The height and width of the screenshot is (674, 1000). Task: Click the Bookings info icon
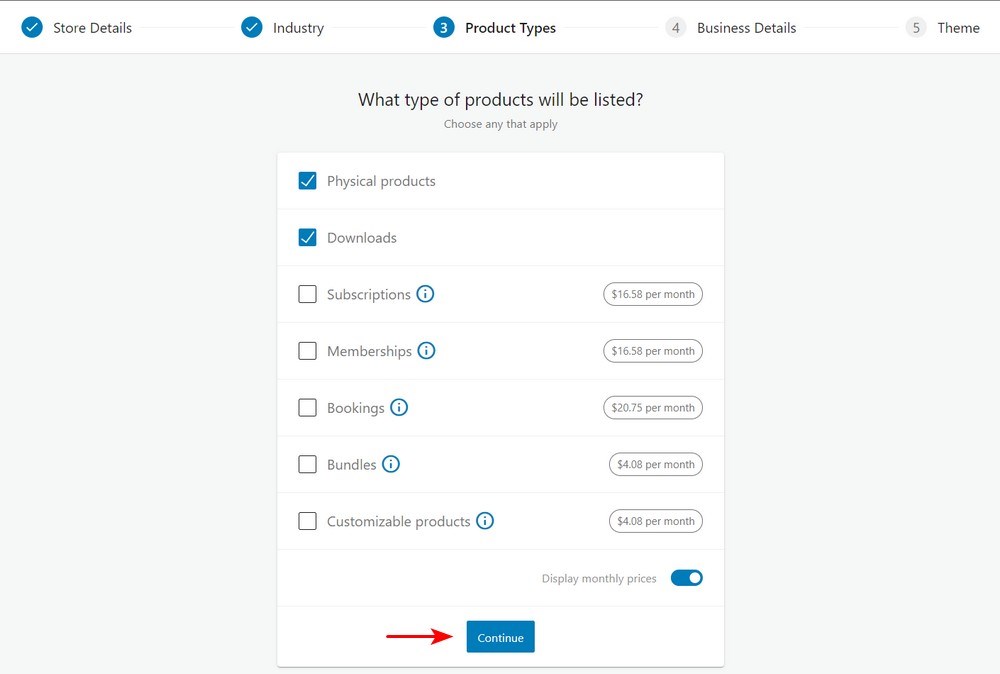click(x=399, y=407)
